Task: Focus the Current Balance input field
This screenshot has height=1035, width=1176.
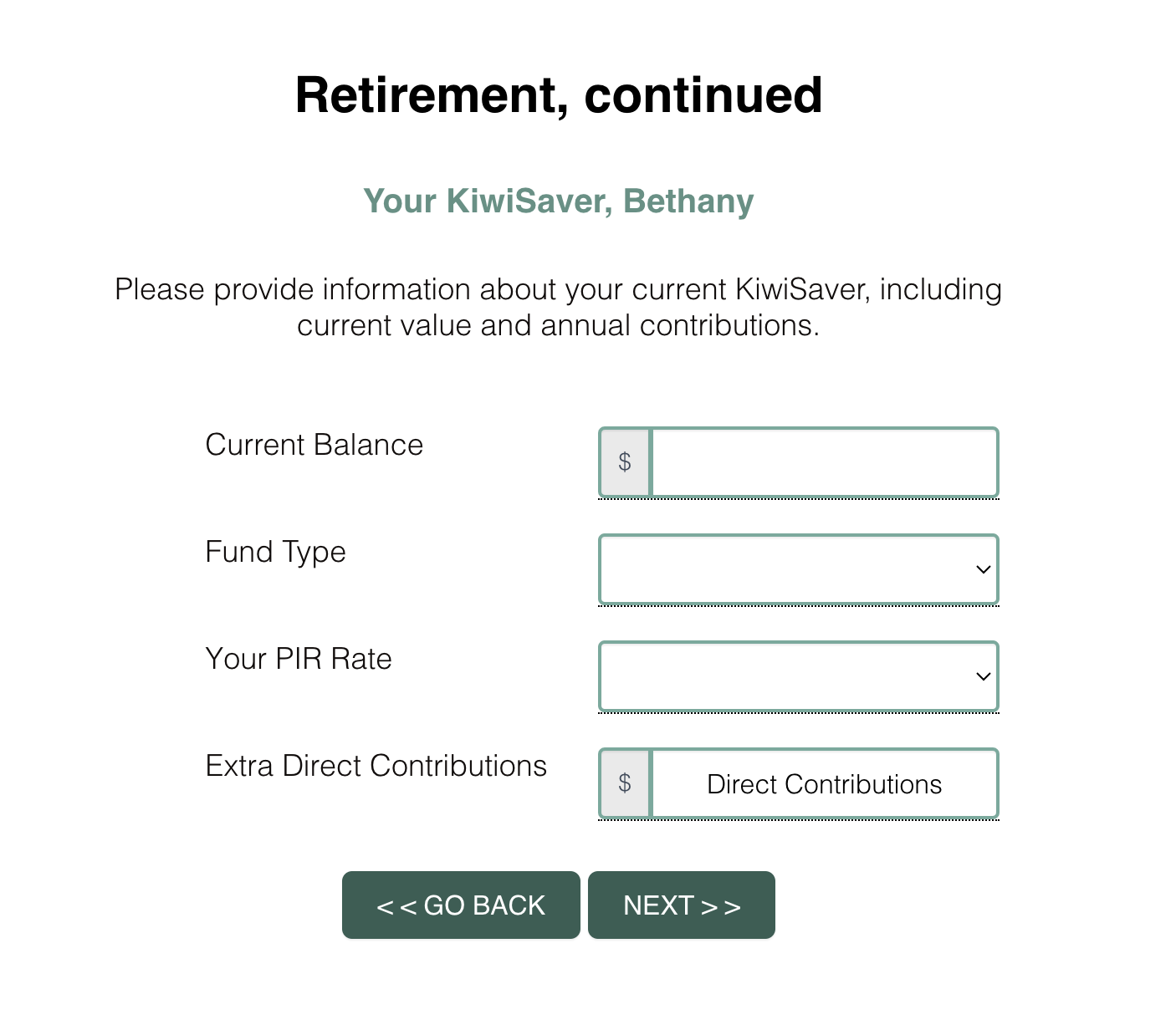Action: (824, 462)
